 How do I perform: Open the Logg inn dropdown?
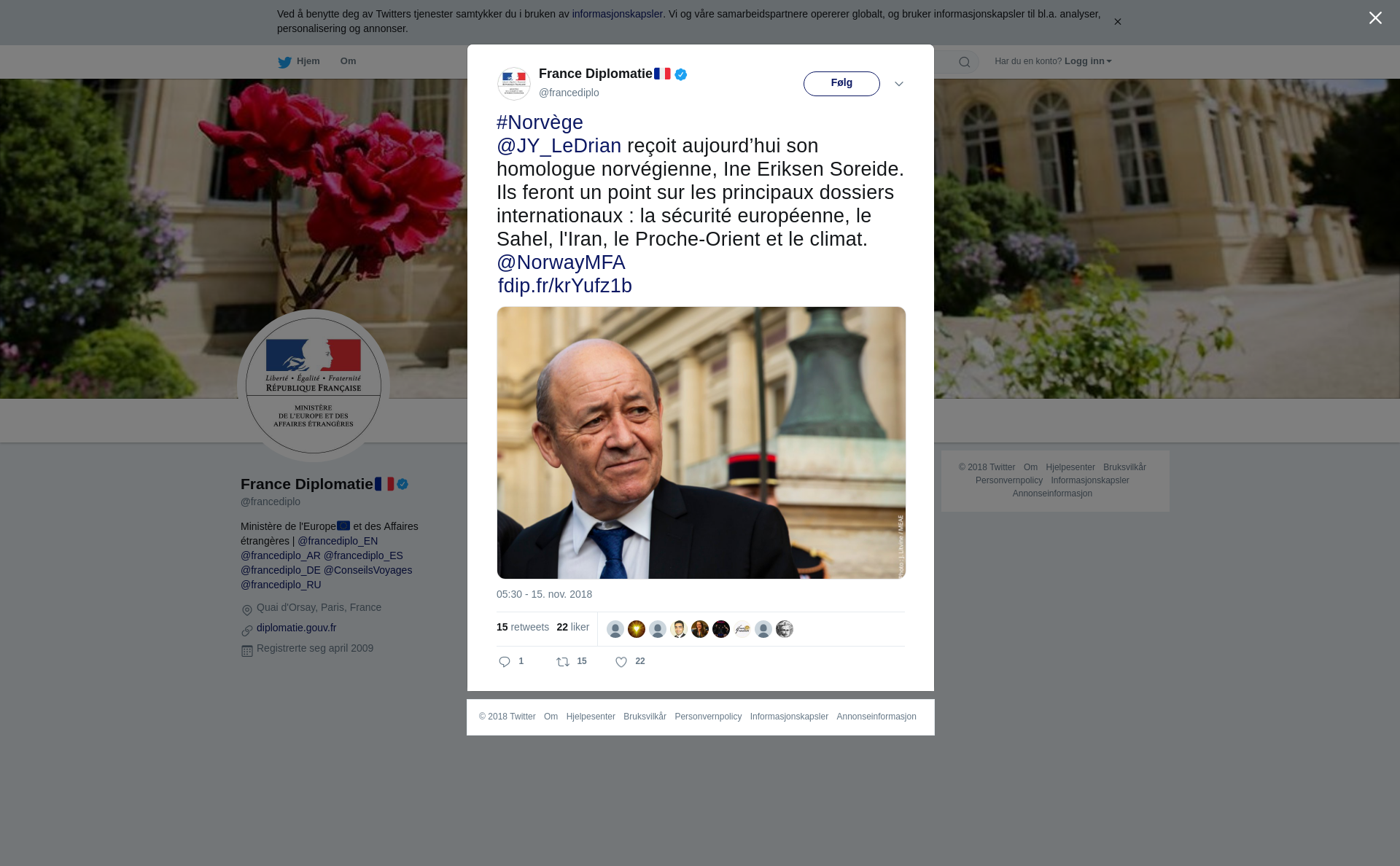(1088, 61)
